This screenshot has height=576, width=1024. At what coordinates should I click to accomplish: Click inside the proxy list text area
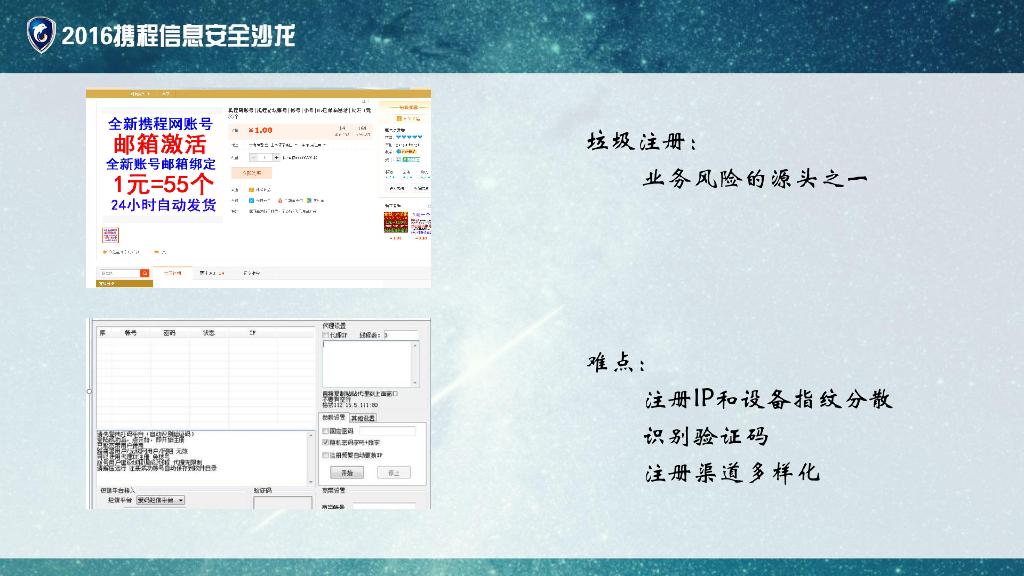tap(367, 364)
